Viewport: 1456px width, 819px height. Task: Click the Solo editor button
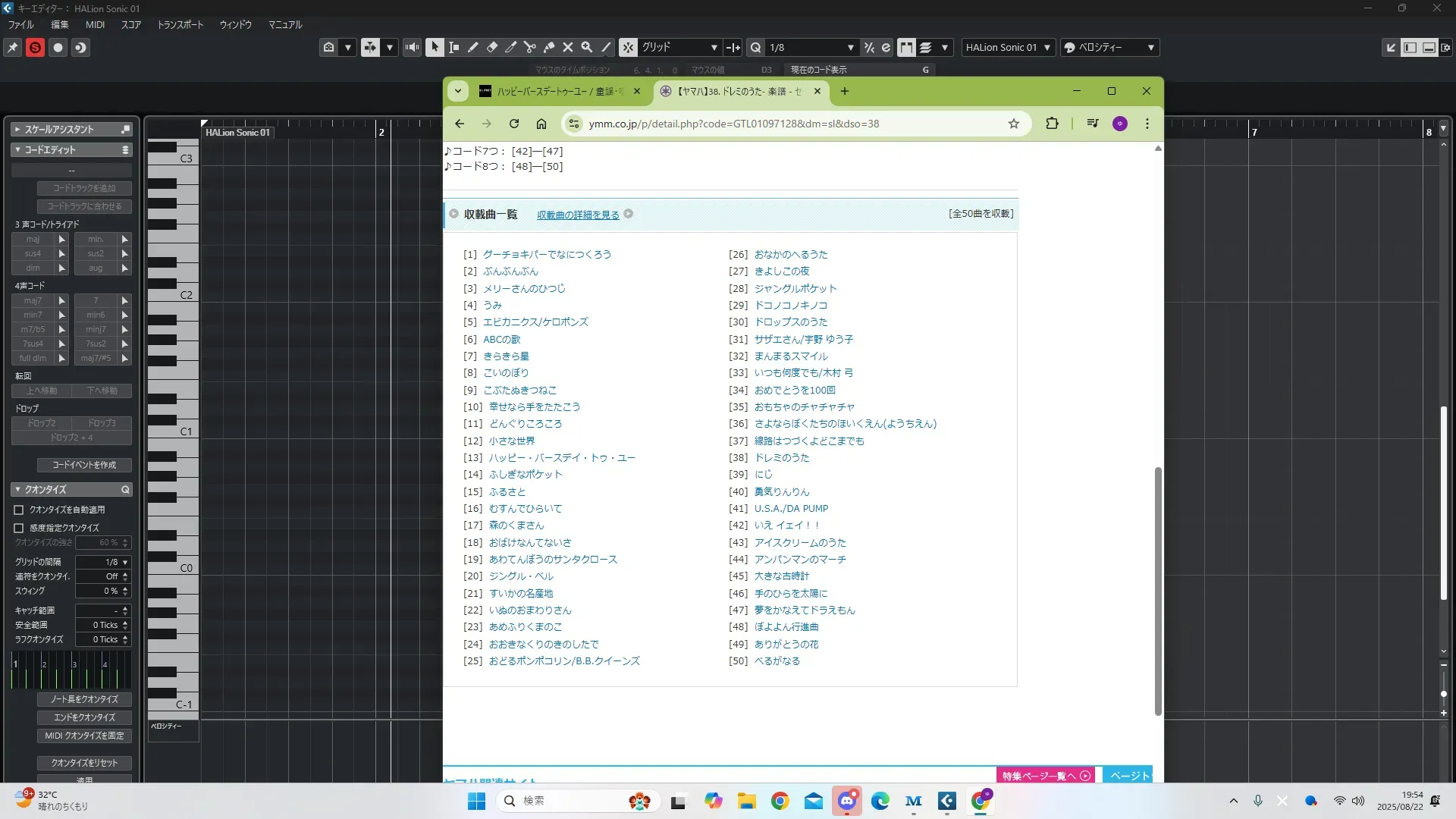point(35,47)
